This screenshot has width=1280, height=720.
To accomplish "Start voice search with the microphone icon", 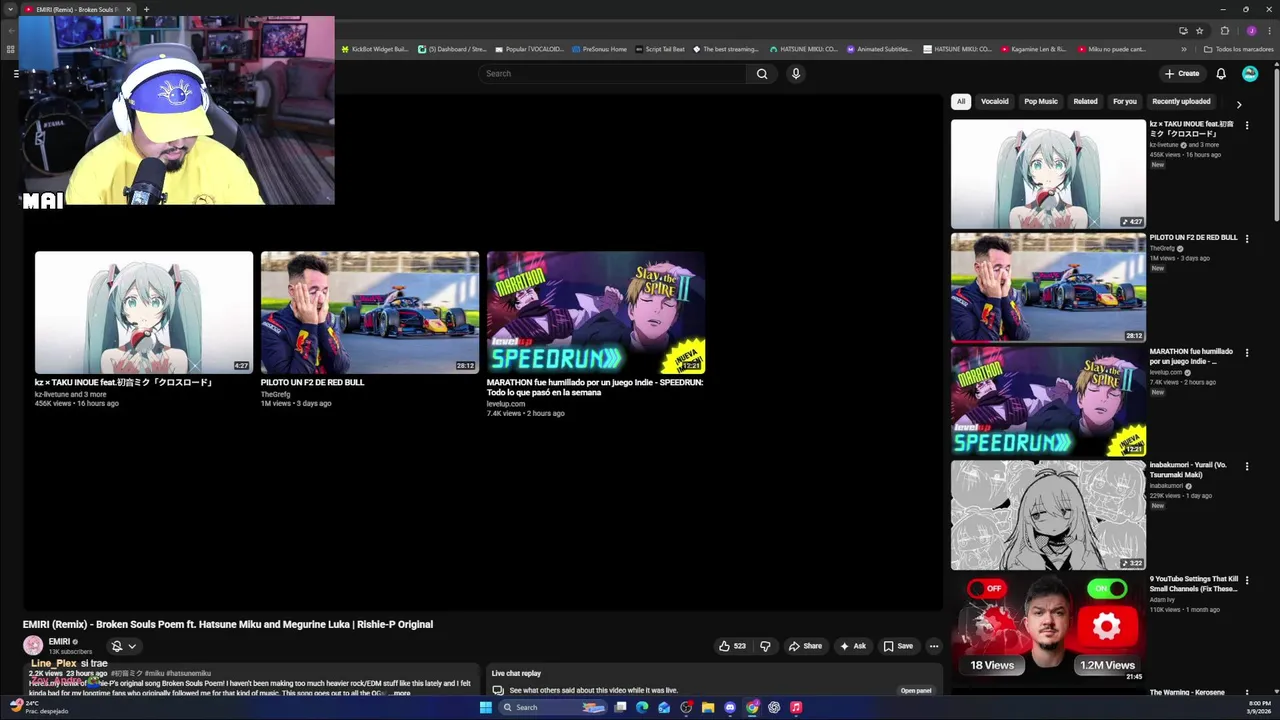I will [x=796, y=73].
